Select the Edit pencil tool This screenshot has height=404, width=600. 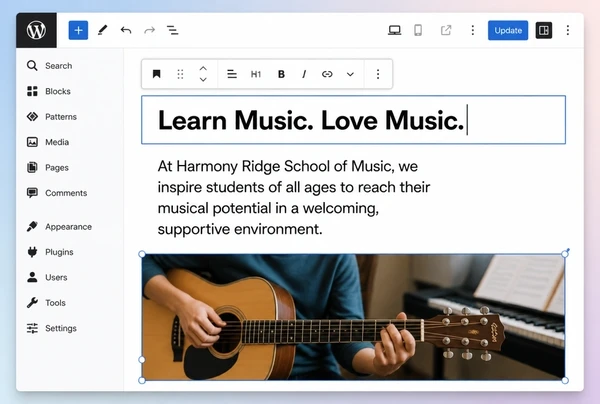coord(102,30)
